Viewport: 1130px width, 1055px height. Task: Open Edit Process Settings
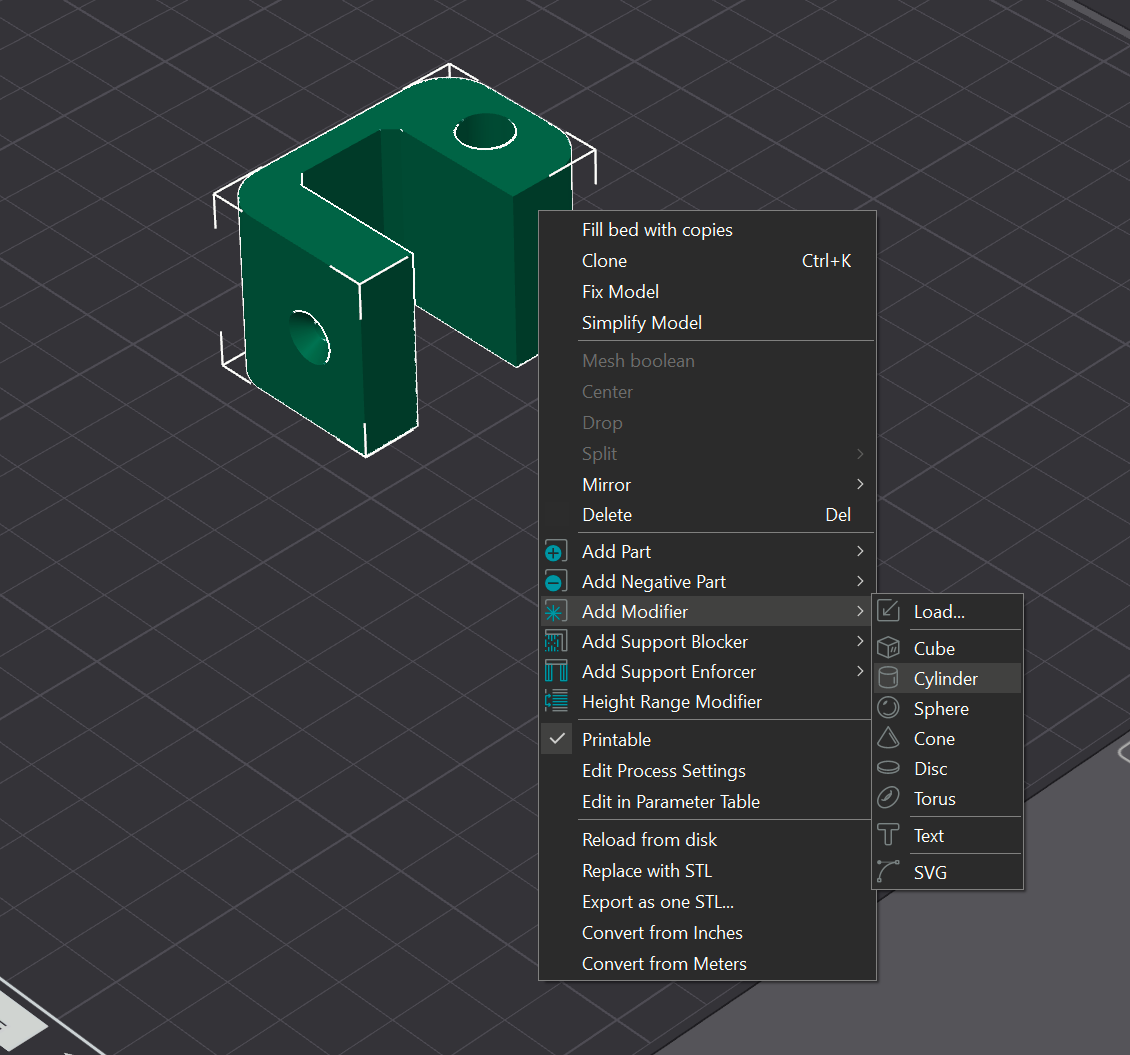pyautogui.click(x=708, y=771)
